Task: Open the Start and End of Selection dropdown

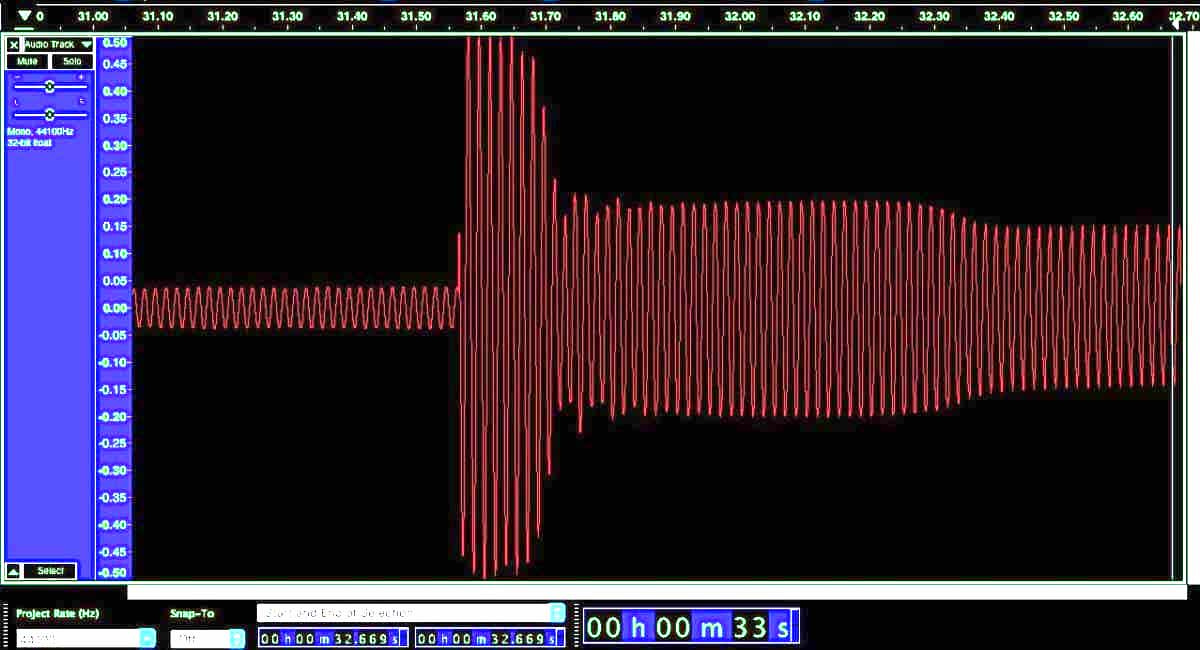Action: pos(411,612)
